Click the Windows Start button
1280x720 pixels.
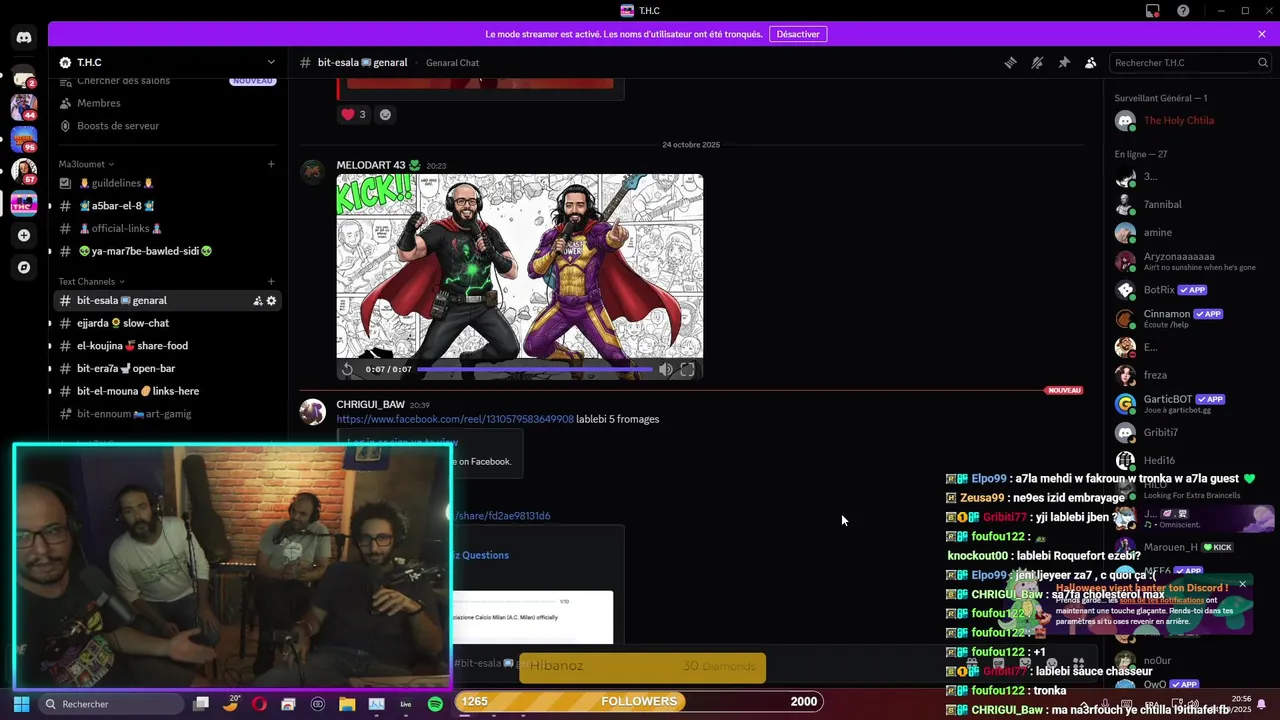tap(21, 704)
